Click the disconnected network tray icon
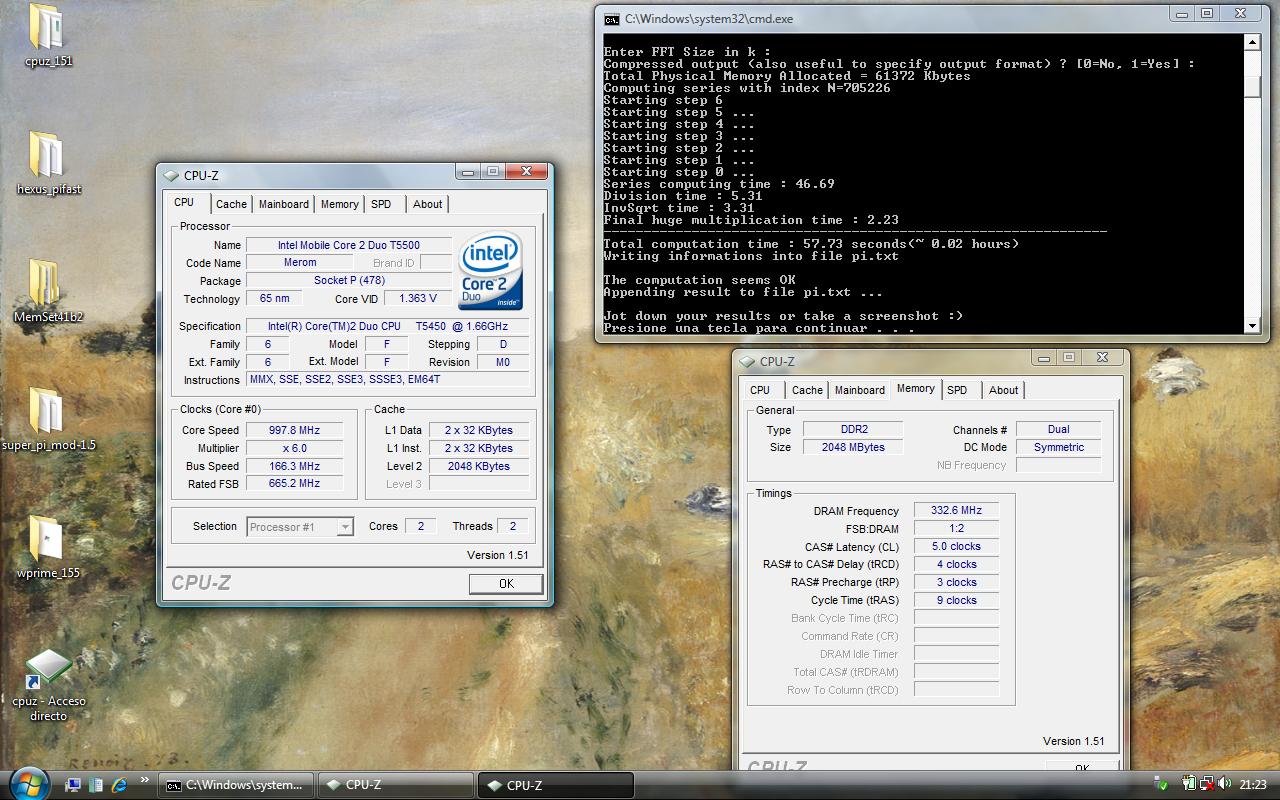Viewport: 1280px width, 800px height. point(1207,785)
